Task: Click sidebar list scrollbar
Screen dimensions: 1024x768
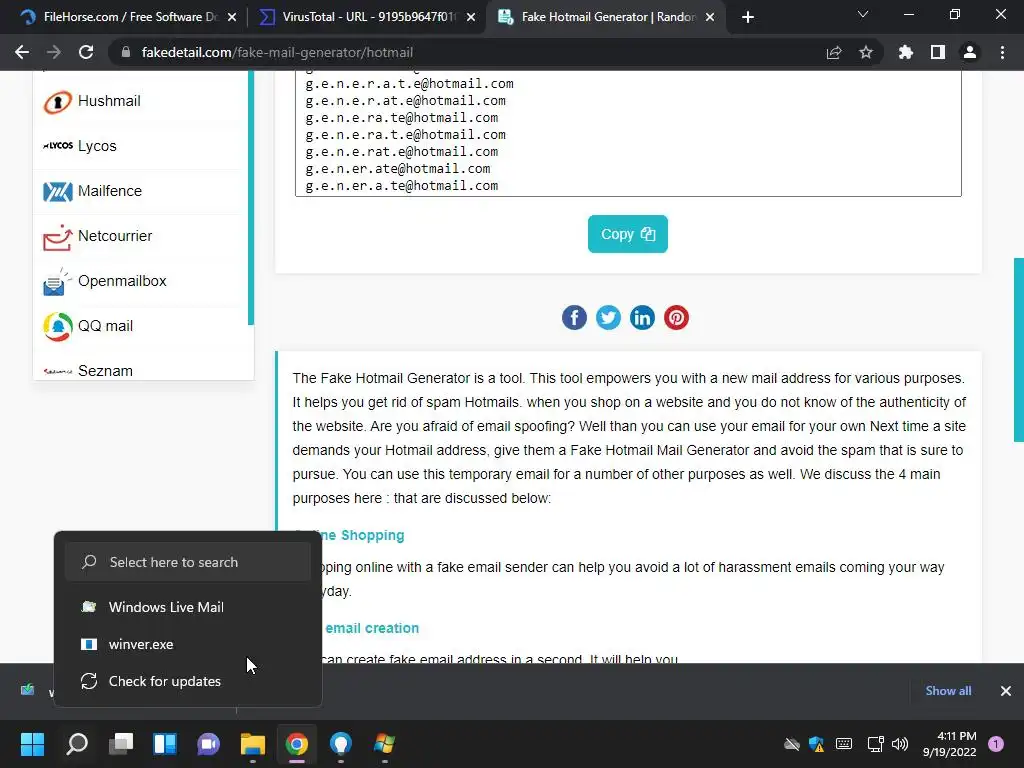Action: point(251,198)
